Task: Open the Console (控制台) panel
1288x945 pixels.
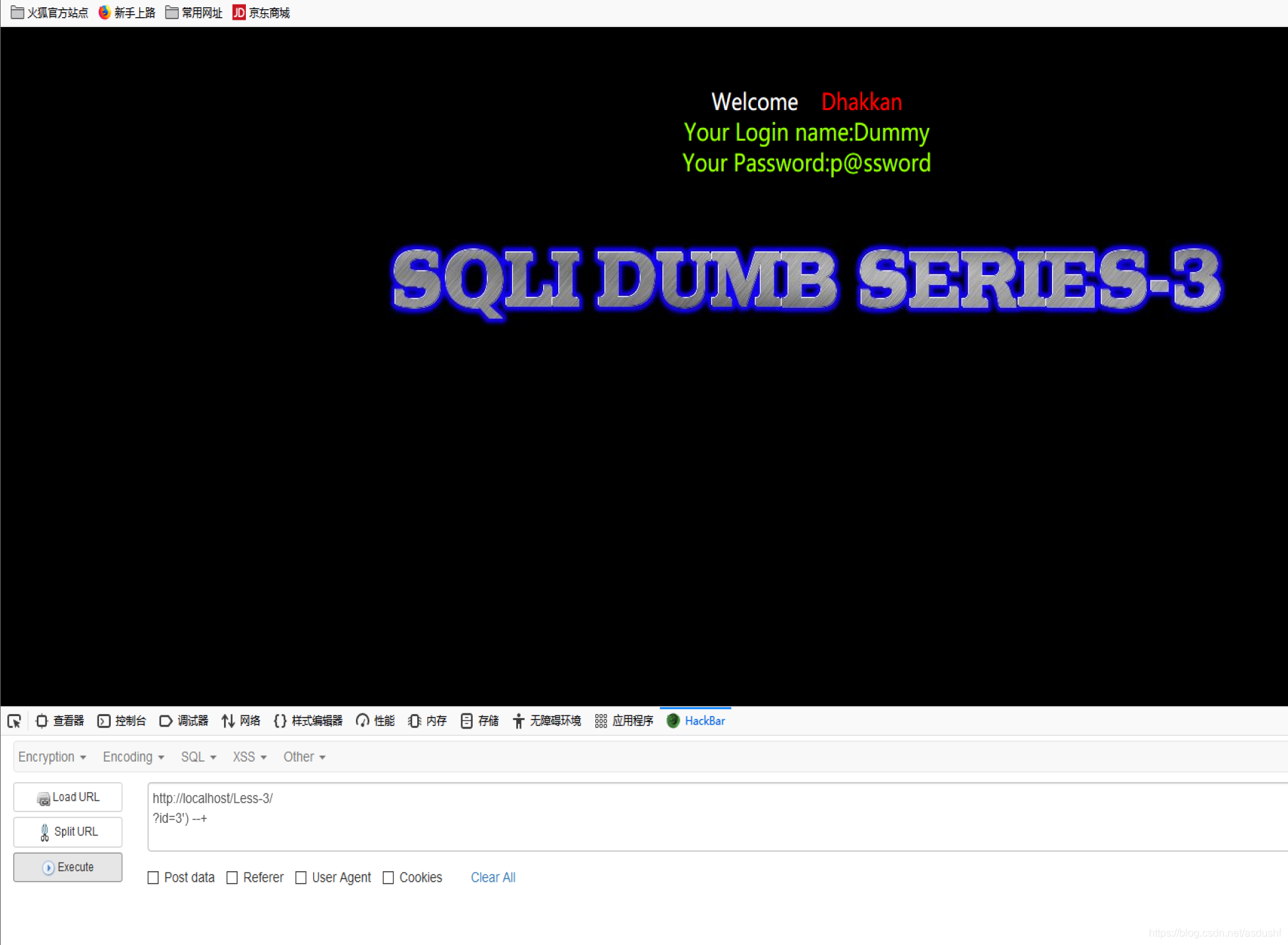Action: (122, 721)
